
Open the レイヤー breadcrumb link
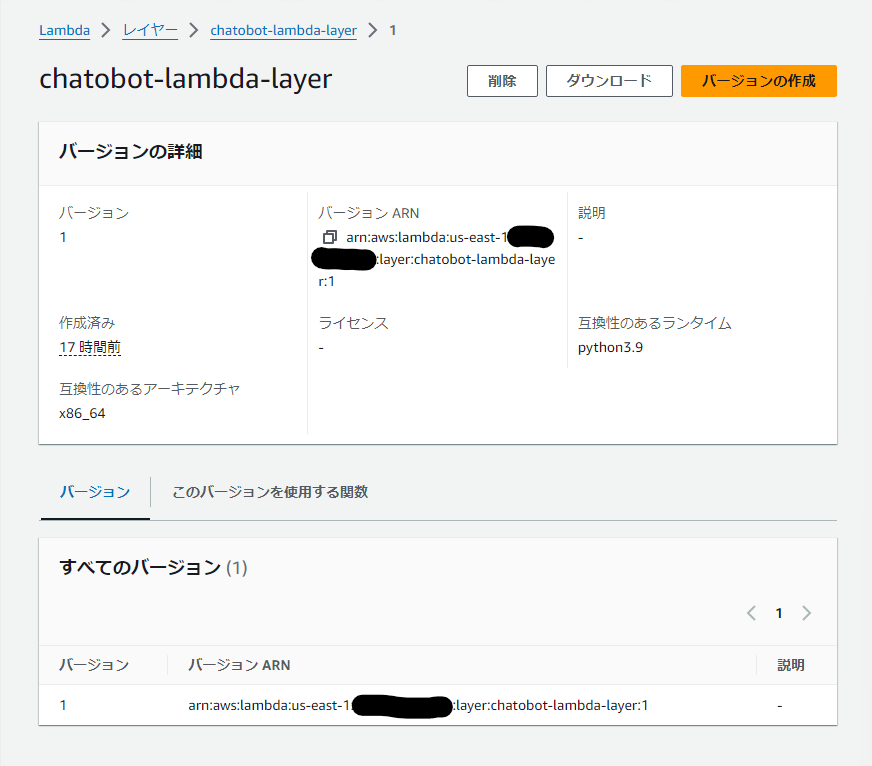[x=150, y=31]
